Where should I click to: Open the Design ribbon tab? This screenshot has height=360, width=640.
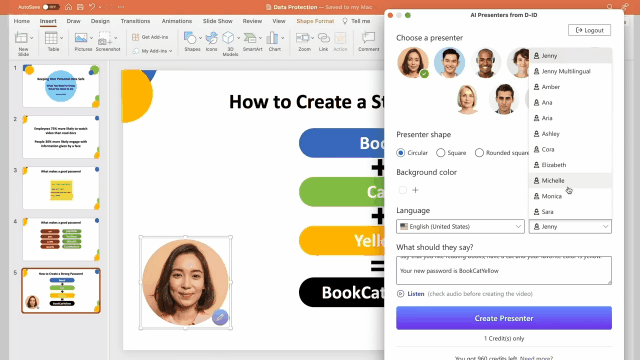[x=100, y=21]
